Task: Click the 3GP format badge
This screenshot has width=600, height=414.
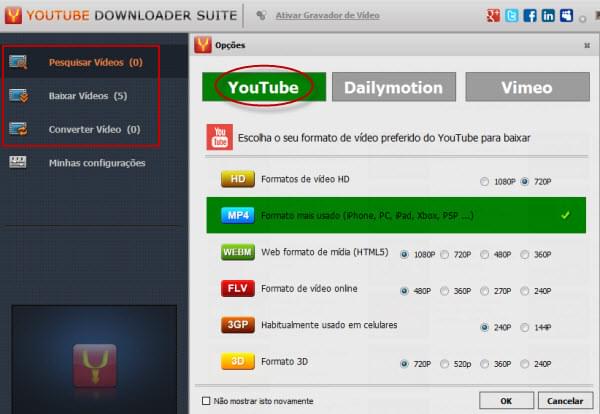Action: click(238, 325)
